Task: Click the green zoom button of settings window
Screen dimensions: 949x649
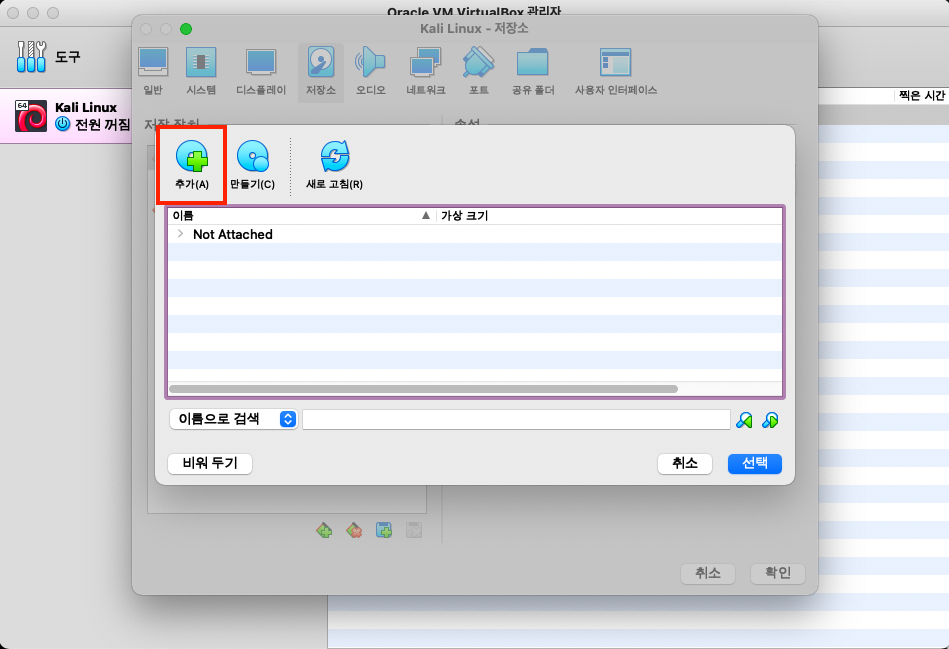Action: click(186, 29)
